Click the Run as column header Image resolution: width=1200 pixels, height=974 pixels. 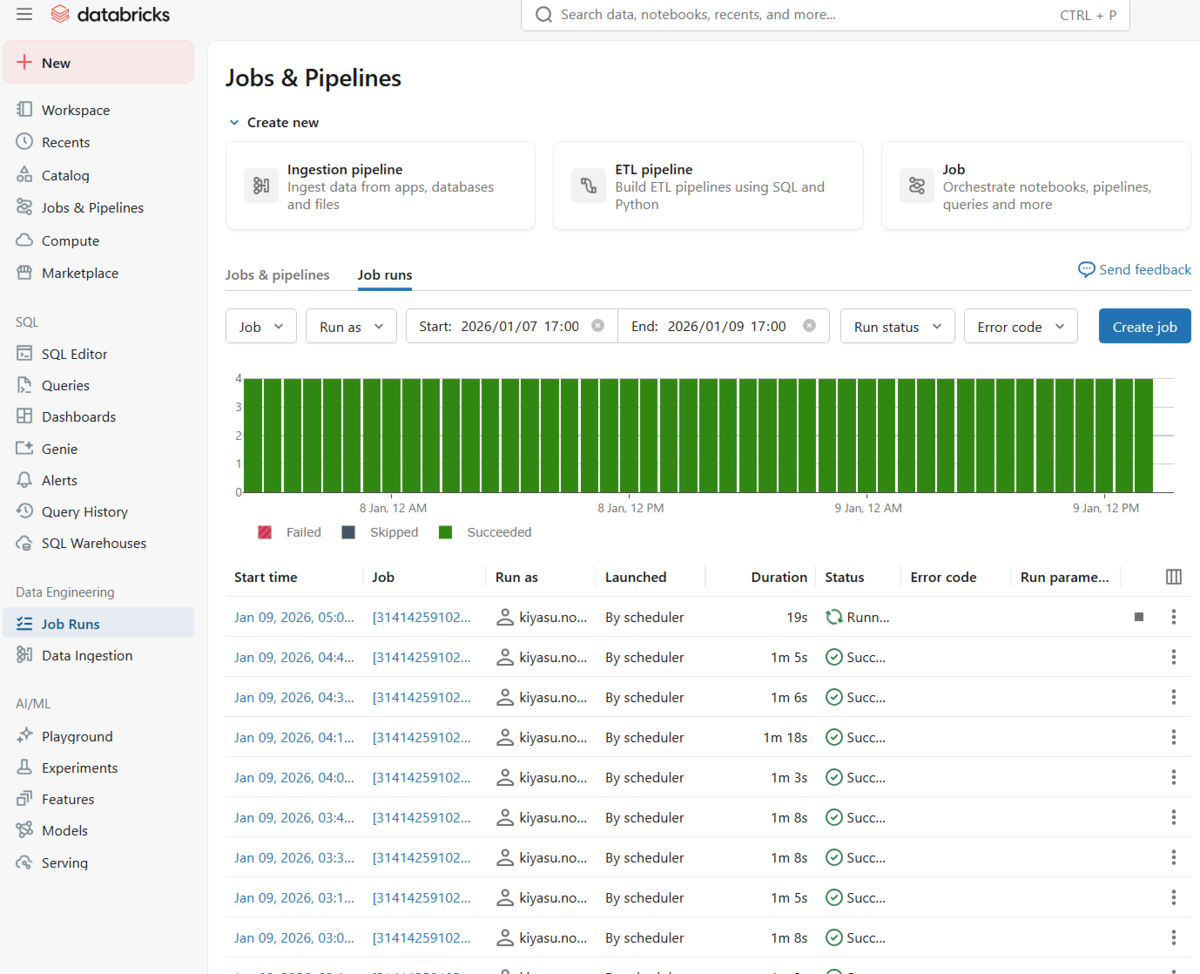[x=517, y=577]
